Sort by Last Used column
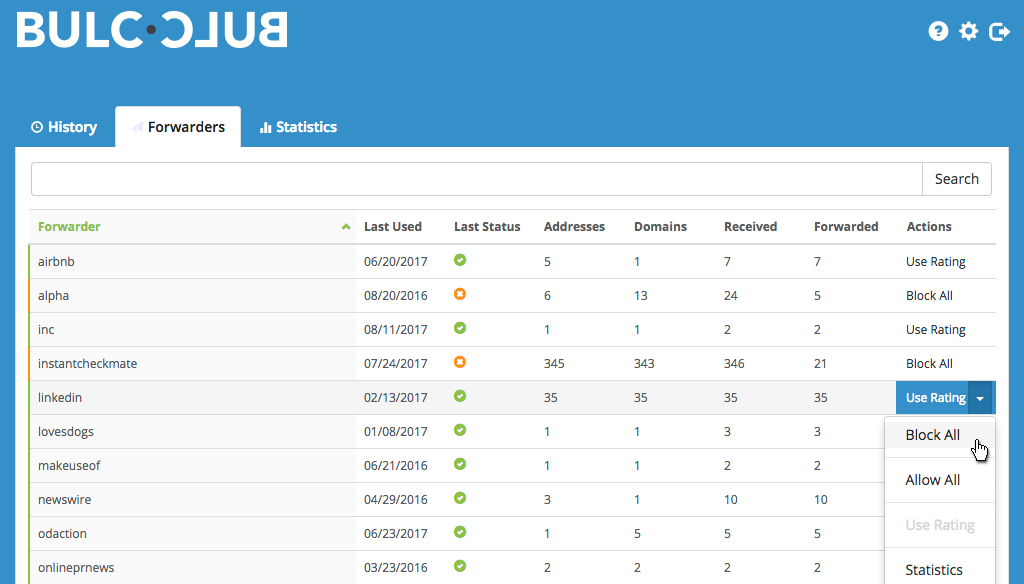 (x=392, y=227)
